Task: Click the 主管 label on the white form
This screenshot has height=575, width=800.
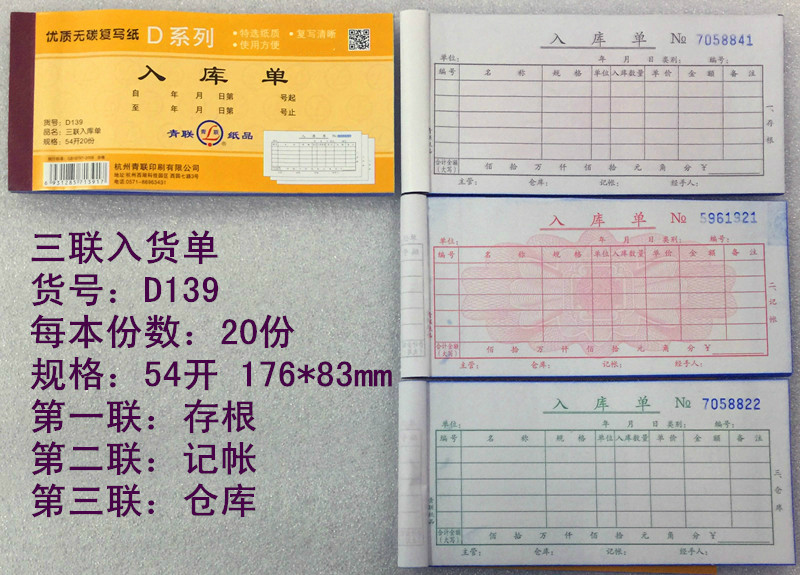Action: [x=467, y=182]
